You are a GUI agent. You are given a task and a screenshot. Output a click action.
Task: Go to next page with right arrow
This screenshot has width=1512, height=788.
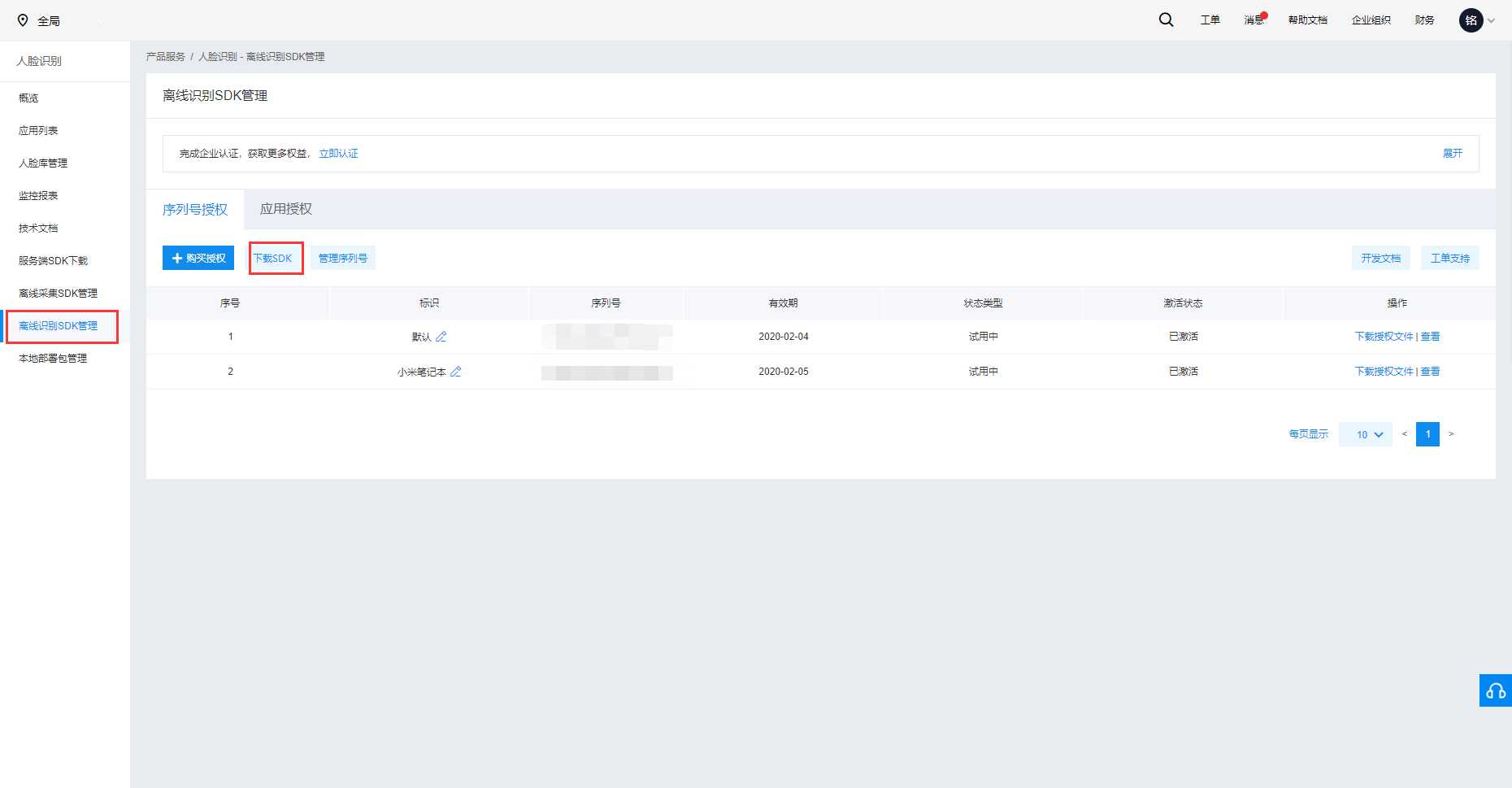[x=1451, y=434]
